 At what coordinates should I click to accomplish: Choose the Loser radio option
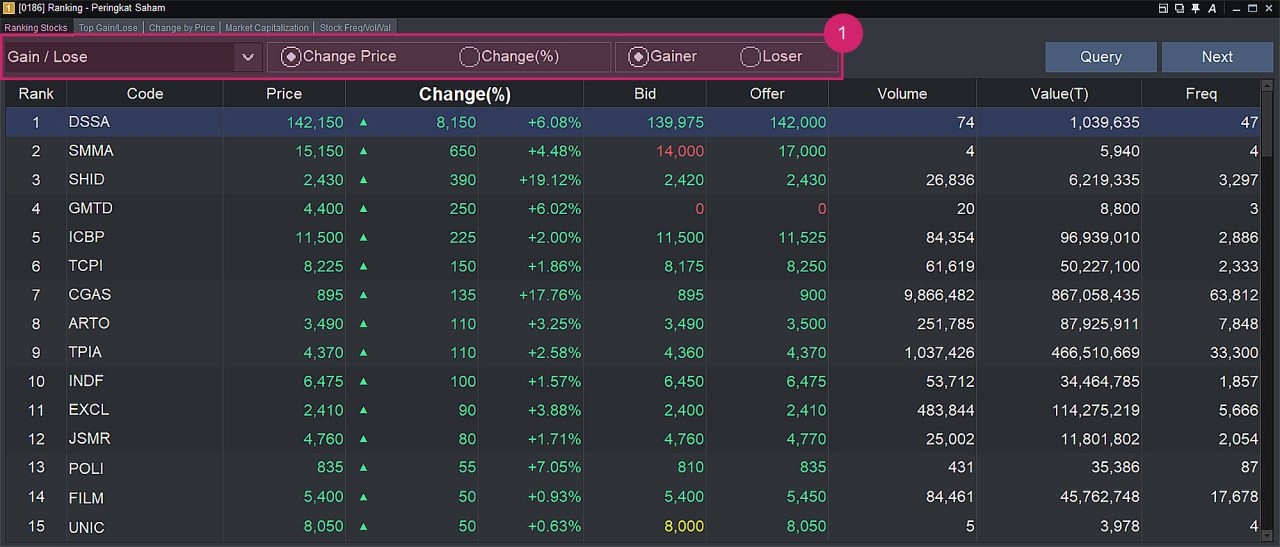tap(750, 57)
